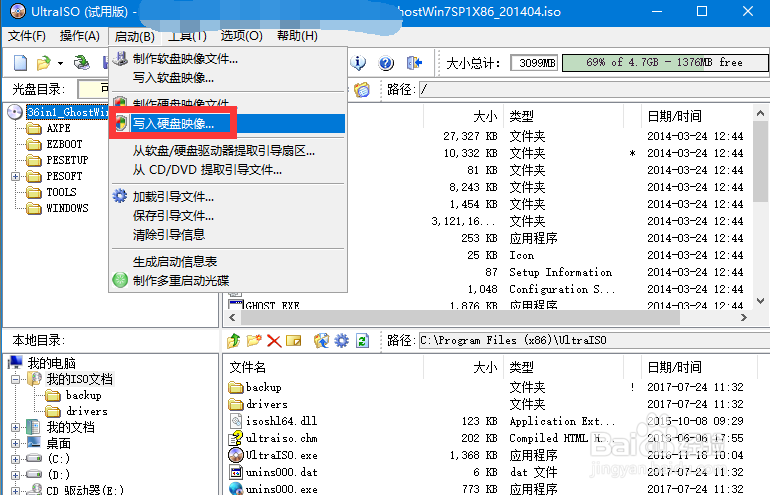Choose 写入硬盘映像... from the menu
Screen dimensions: 770x495
coord(228,123)
